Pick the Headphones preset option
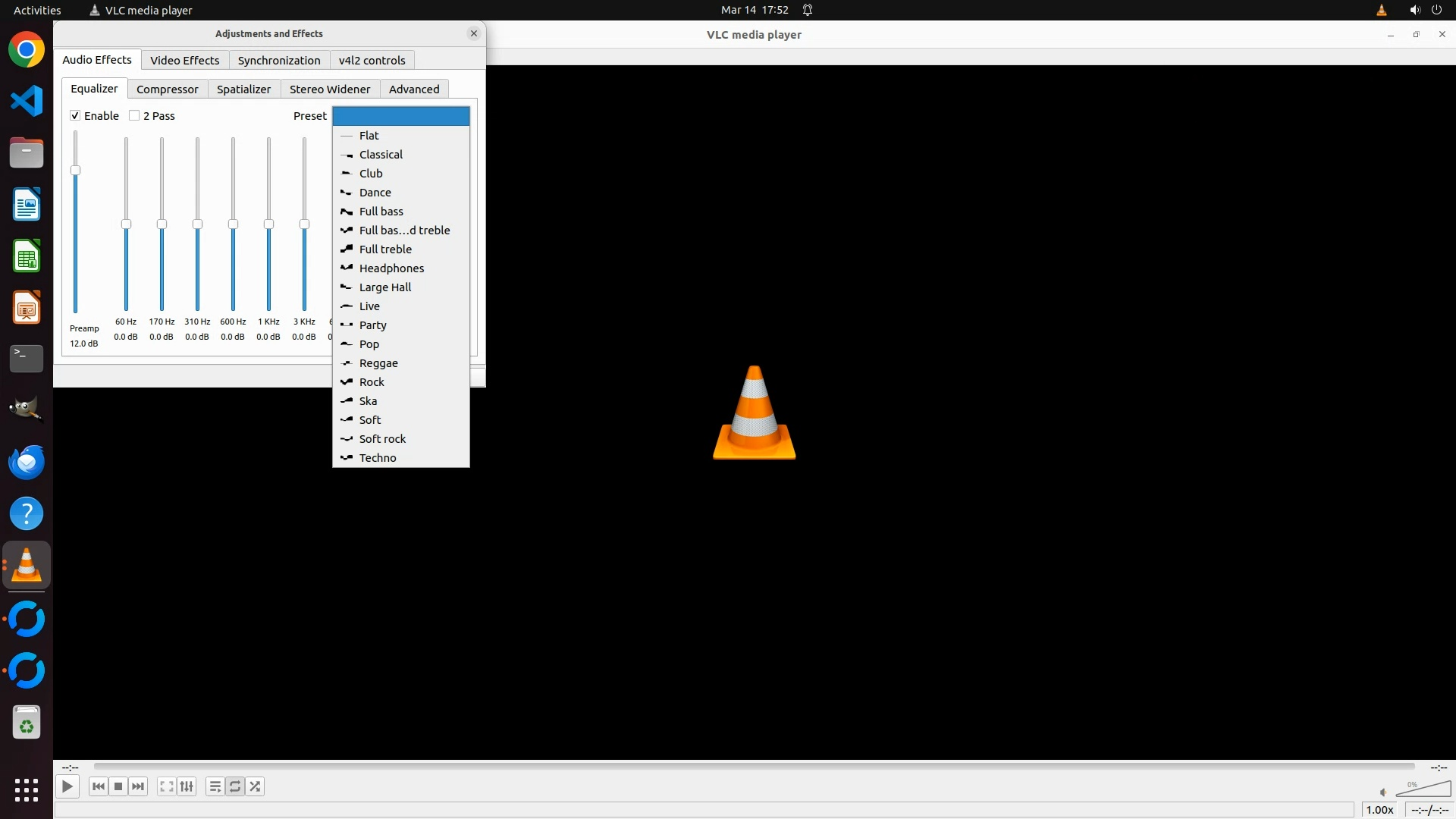Viewport: 1456px width, 819px height. tap(391, 268)
